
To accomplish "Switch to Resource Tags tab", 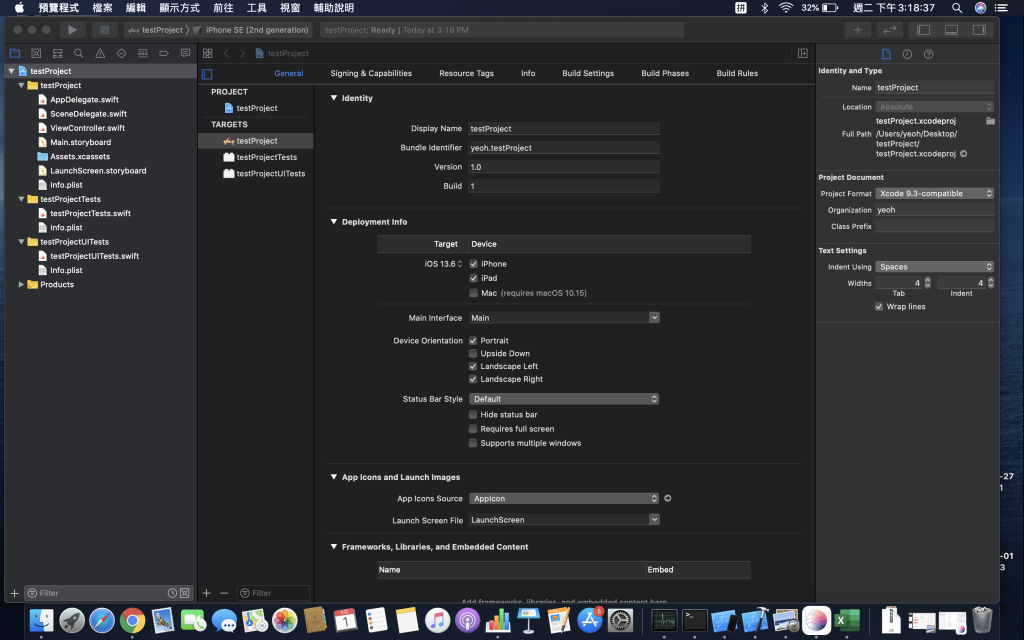I will coord(466,73).
